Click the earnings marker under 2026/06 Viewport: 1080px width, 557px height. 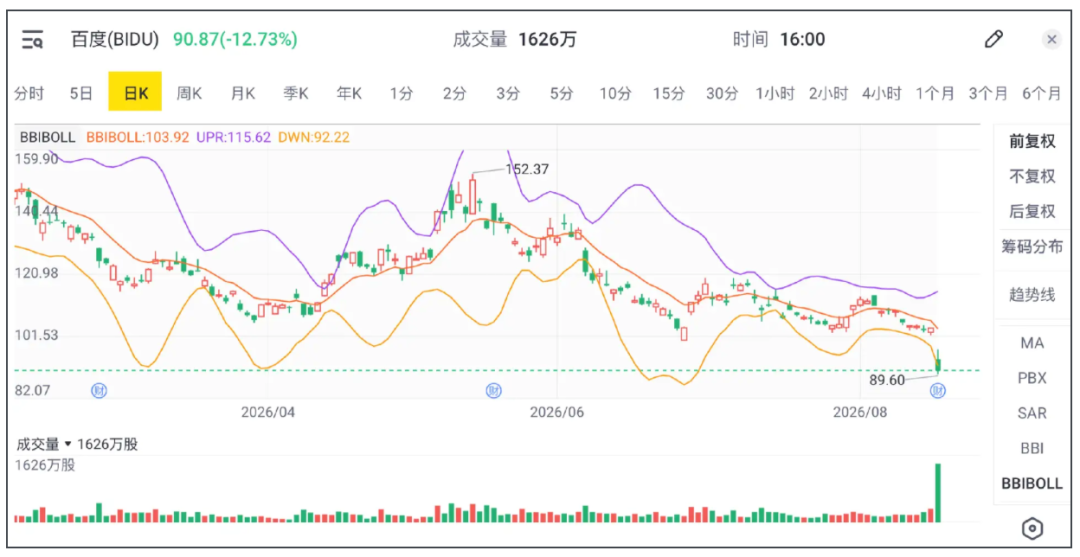tap(493, 391)
